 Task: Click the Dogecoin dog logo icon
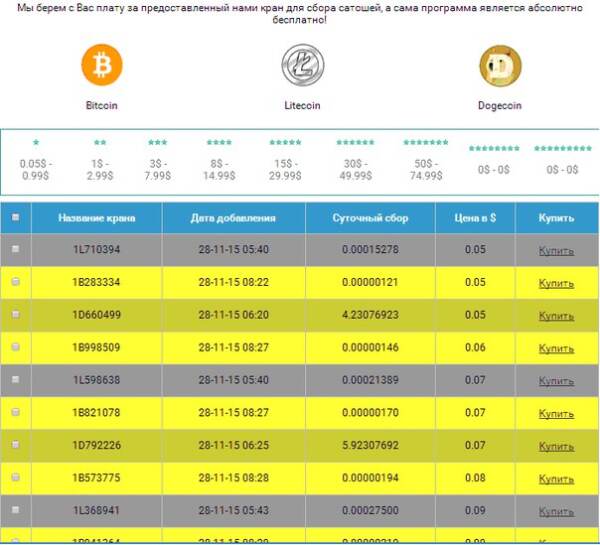[500, 66]
